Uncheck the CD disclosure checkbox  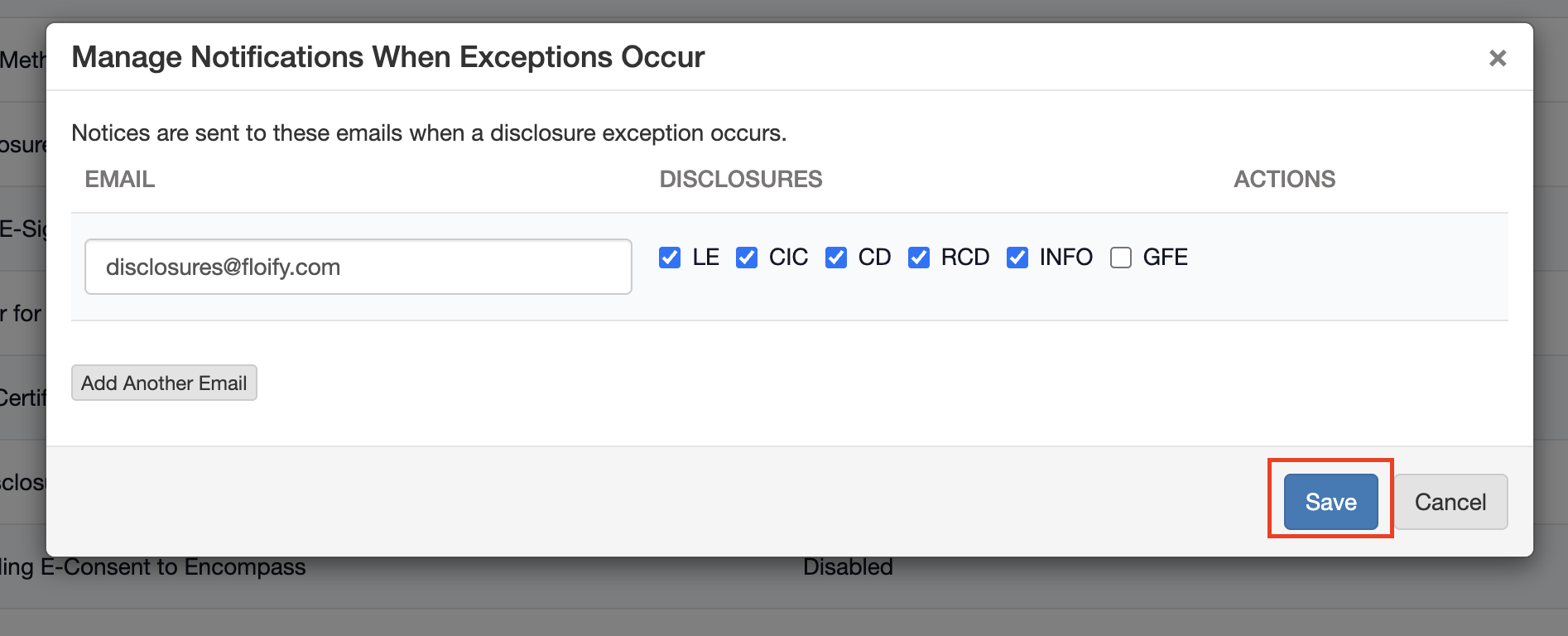pos(836,258)
